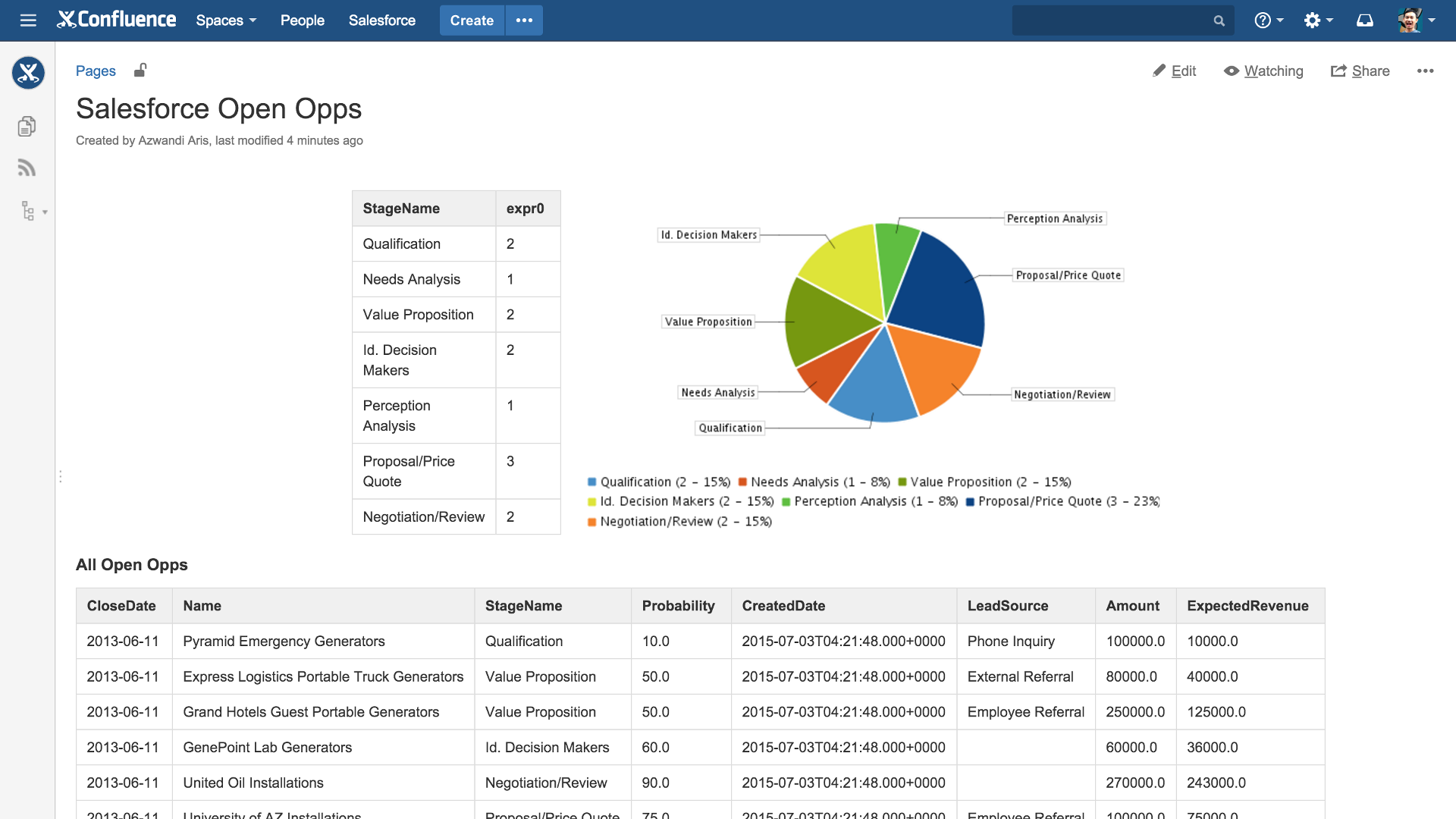1456x819 pixels.
Task: Open the Salesforce menu item
Action: click(x=381, y=20)
